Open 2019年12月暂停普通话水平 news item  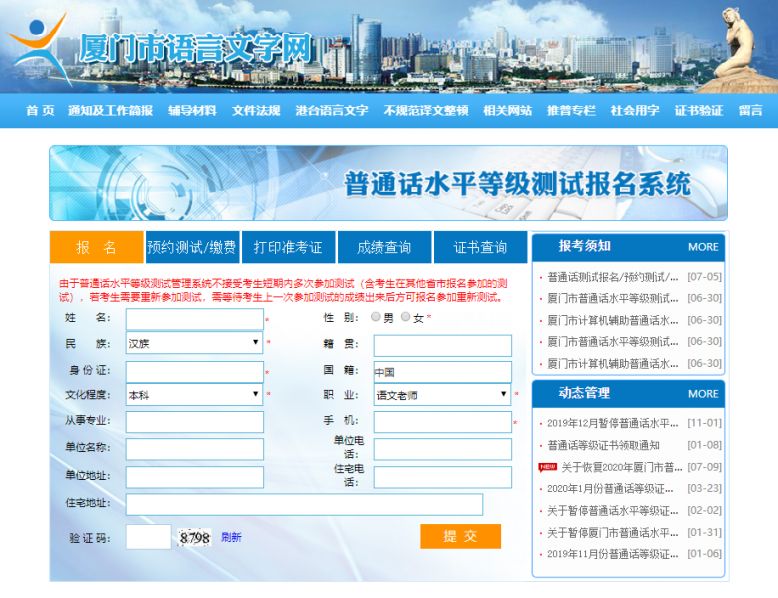612,423
